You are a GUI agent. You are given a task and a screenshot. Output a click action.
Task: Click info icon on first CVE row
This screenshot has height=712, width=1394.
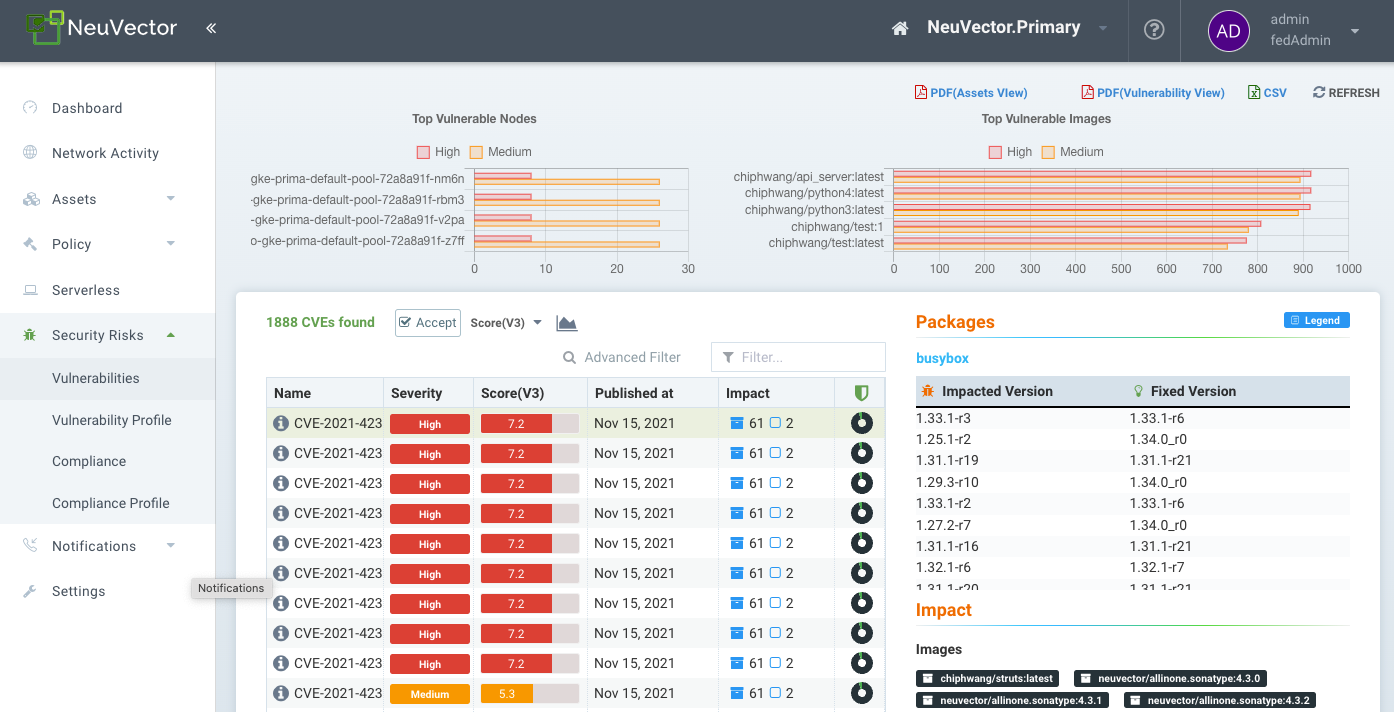click(281, 423)
